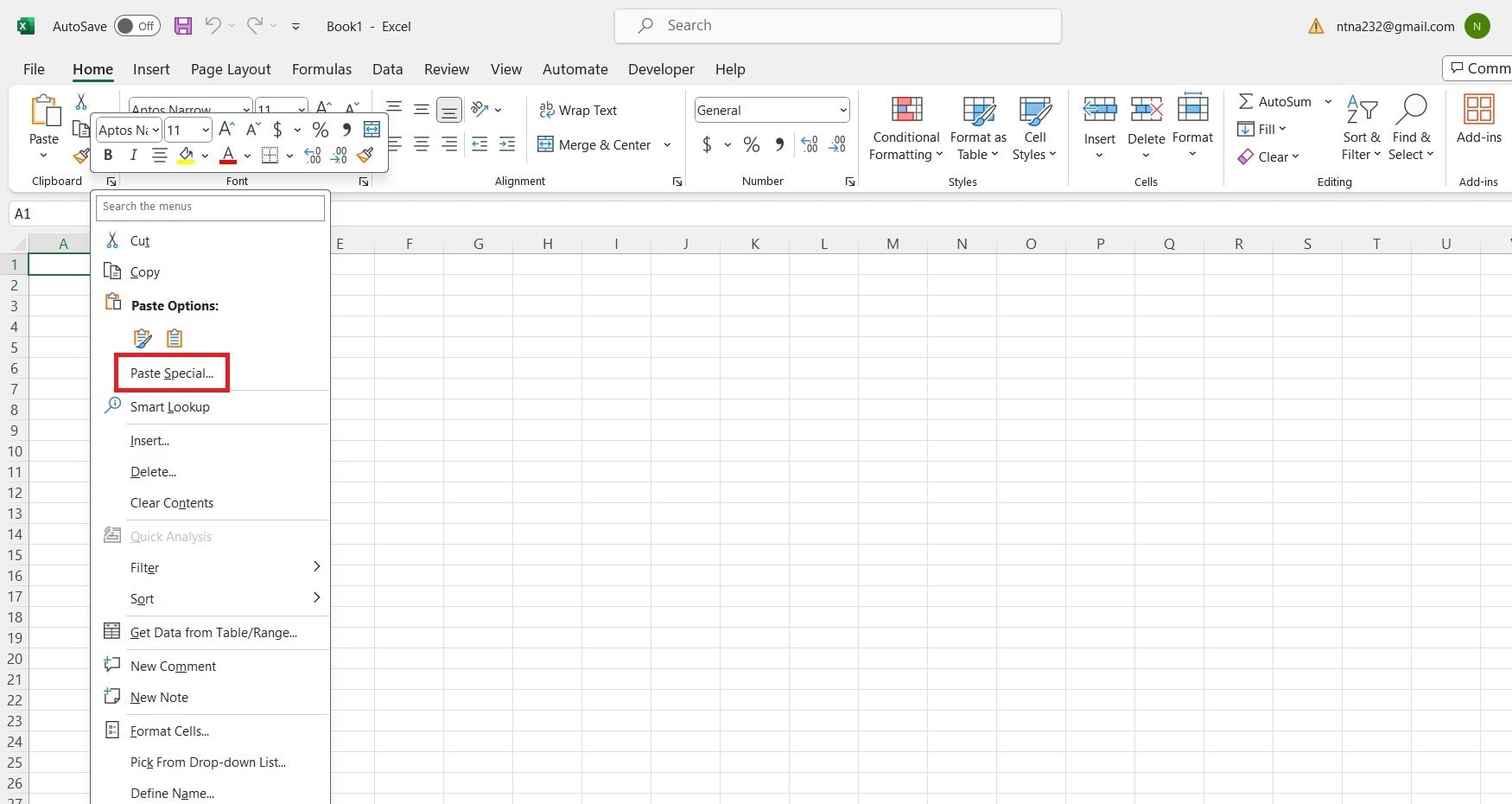Choose Get Data from Table/Range

pos(212,632)
